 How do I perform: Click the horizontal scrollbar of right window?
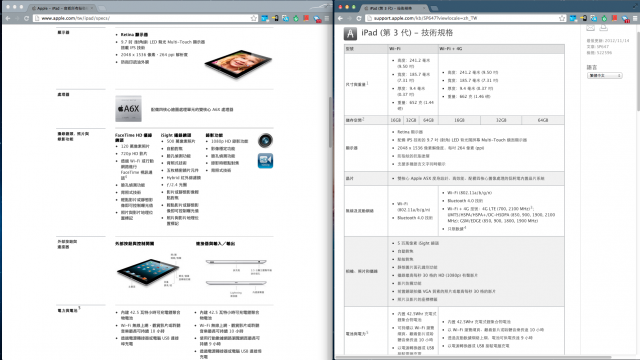[x=473, y=358]
